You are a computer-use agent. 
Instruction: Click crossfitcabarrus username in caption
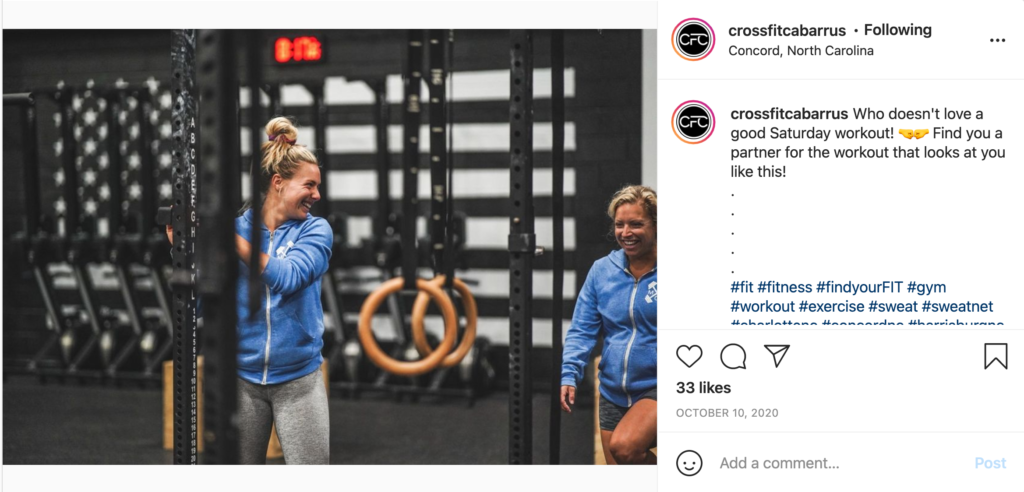(x=789, y=114)
